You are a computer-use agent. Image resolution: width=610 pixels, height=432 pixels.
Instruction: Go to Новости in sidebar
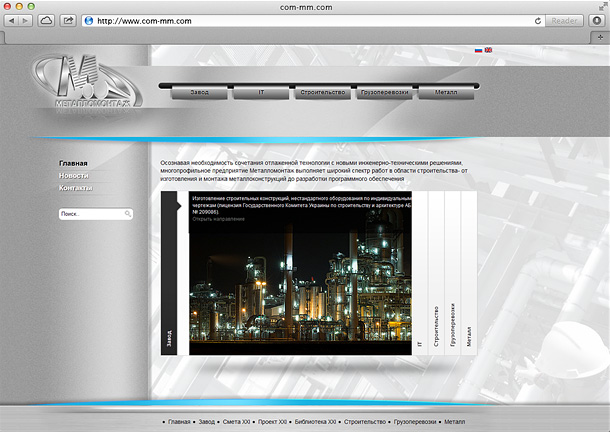pos(74,176)
